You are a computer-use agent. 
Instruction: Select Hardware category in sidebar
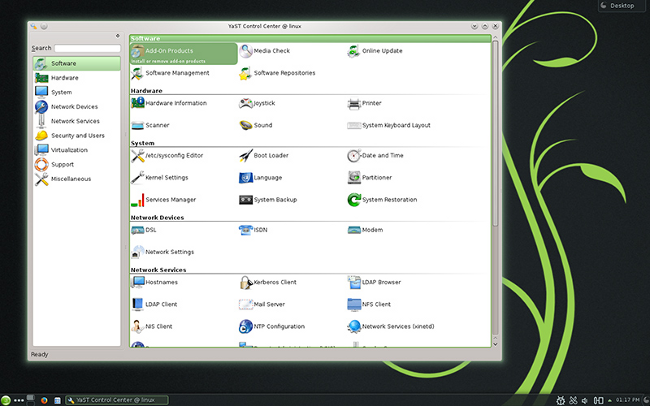pos(77,78)
